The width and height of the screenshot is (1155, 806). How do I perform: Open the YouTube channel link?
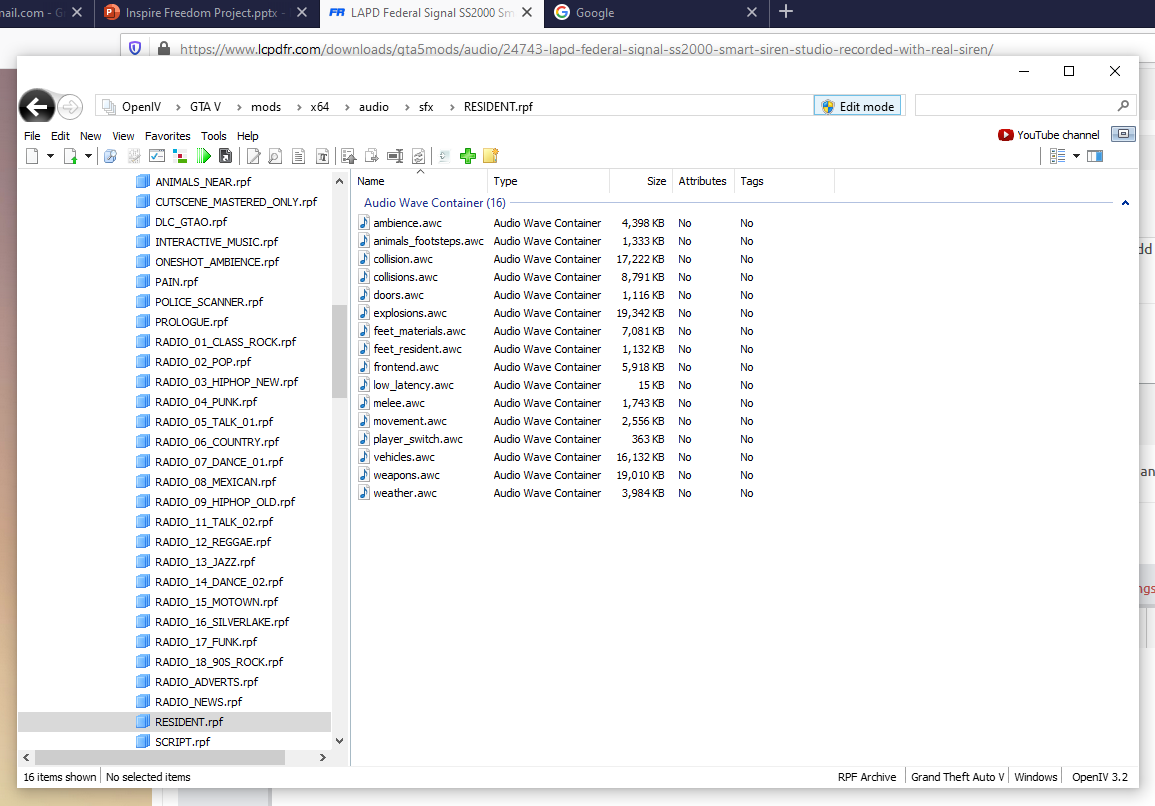click(x=1049, y=135)
